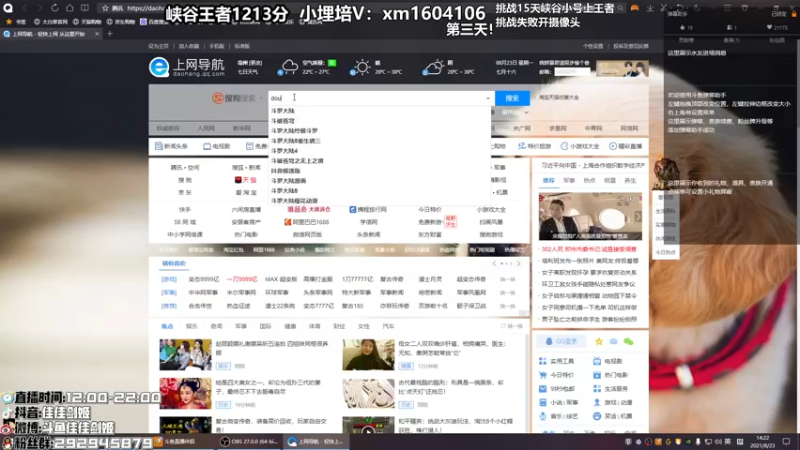Switch to 上网导航 browser taskbar button

(316, 442)
